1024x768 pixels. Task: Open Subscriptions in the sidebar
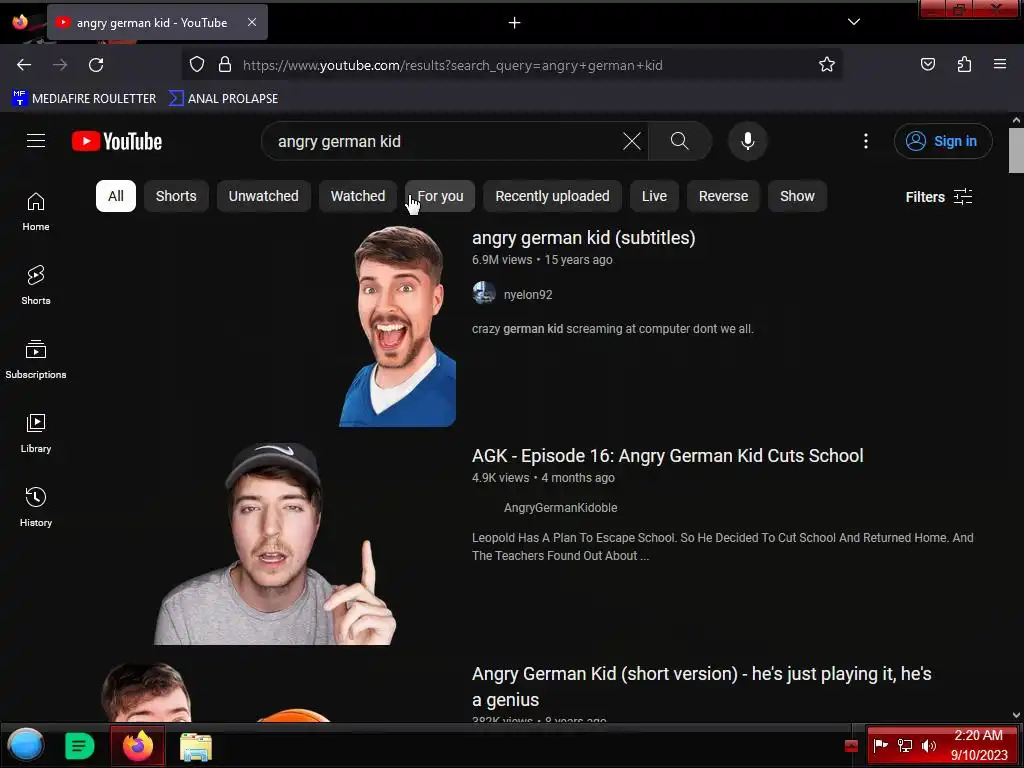tap(36, 359)
